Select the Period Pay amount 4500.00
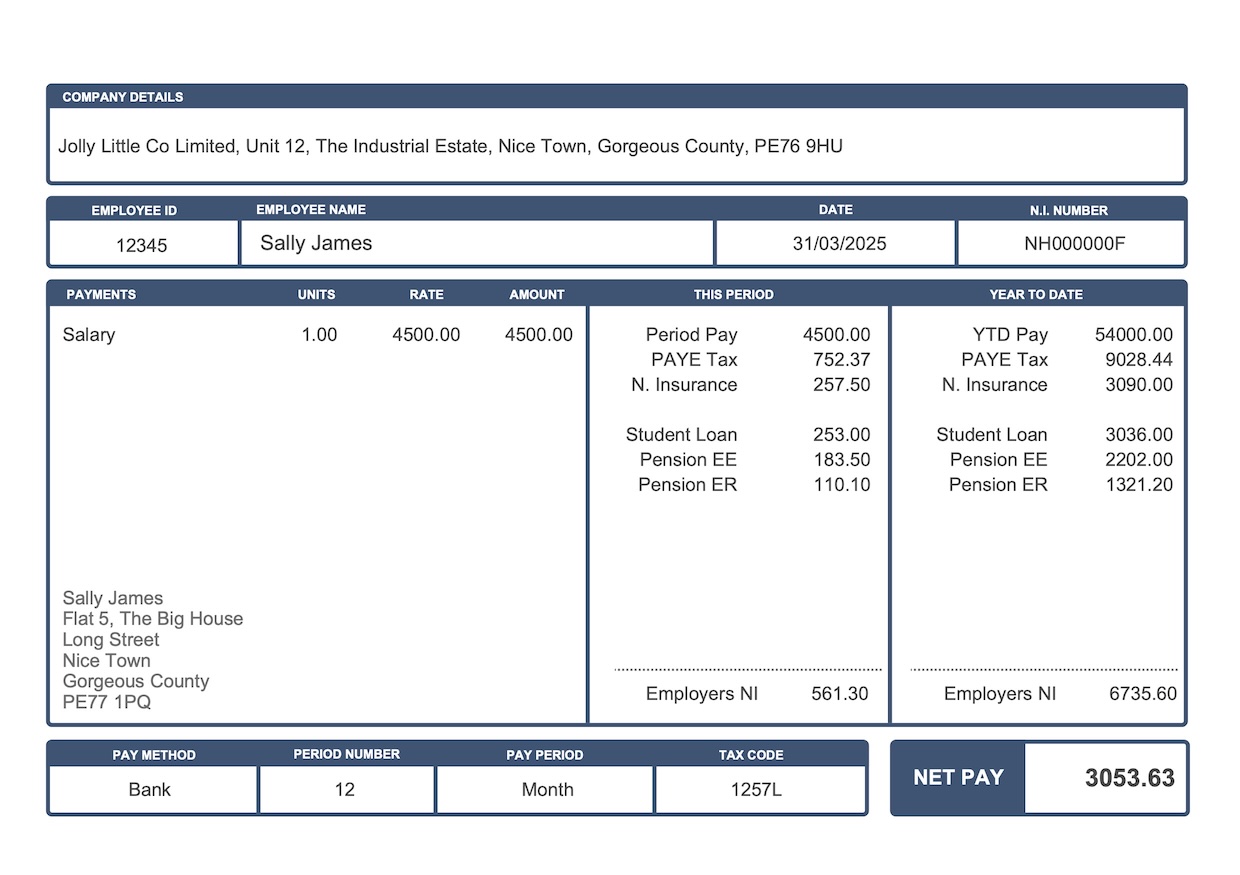This screenshot has height=875, width=1240. pyautogui.click(x=836, y=334)
